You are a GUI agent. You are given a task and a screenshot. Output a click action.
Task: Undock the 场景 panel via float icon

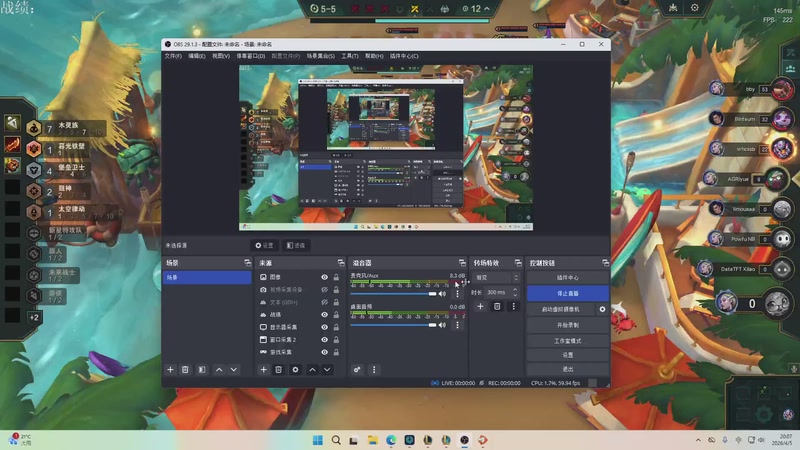(x=247, y=263)
